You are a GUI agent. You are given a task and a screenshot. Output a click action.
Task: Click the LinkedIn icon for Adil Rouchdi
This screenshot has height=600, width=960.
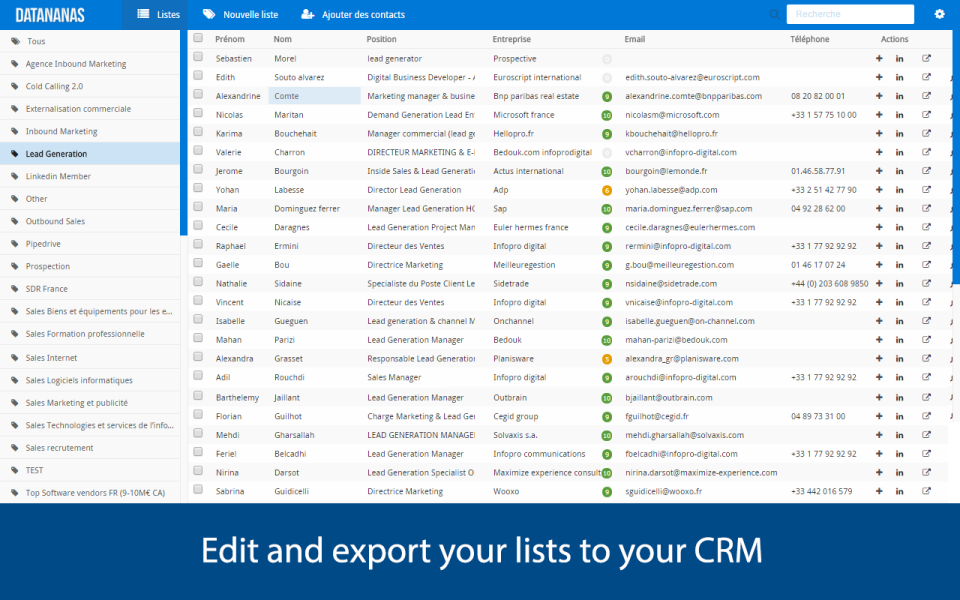tap(899, 378)
